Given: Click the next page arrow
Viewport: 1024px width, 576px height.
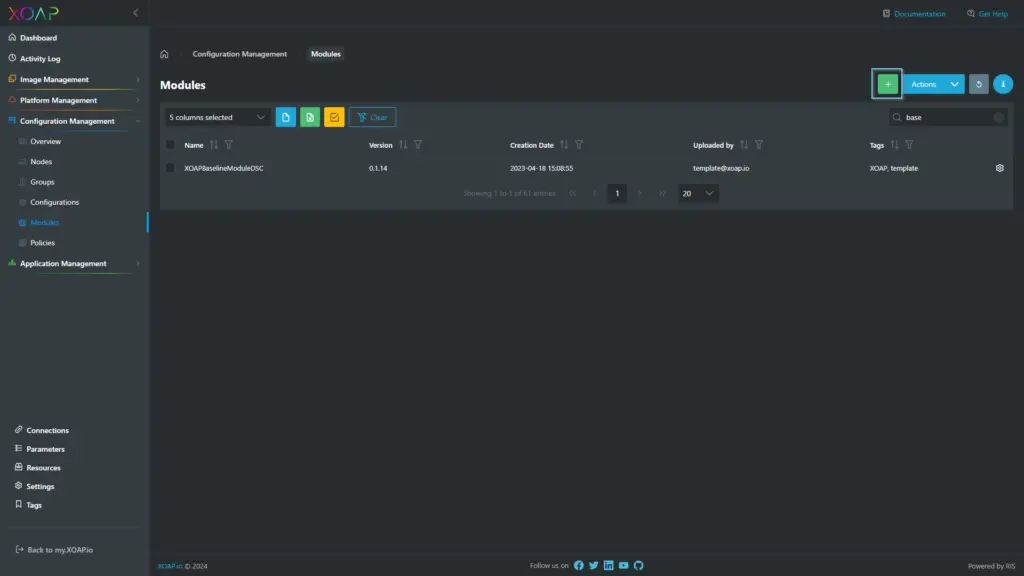Looking at the screenshot, I should pyautogui.click(x=639, y=193).
